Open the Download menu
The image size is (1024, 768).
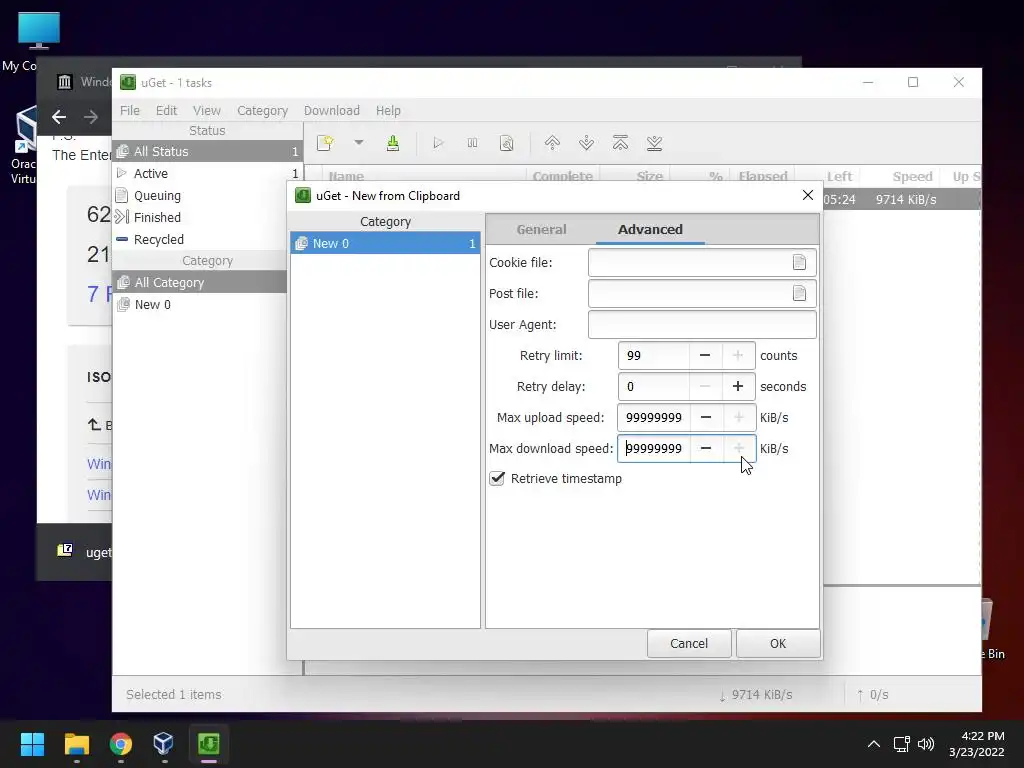[332, 110]
